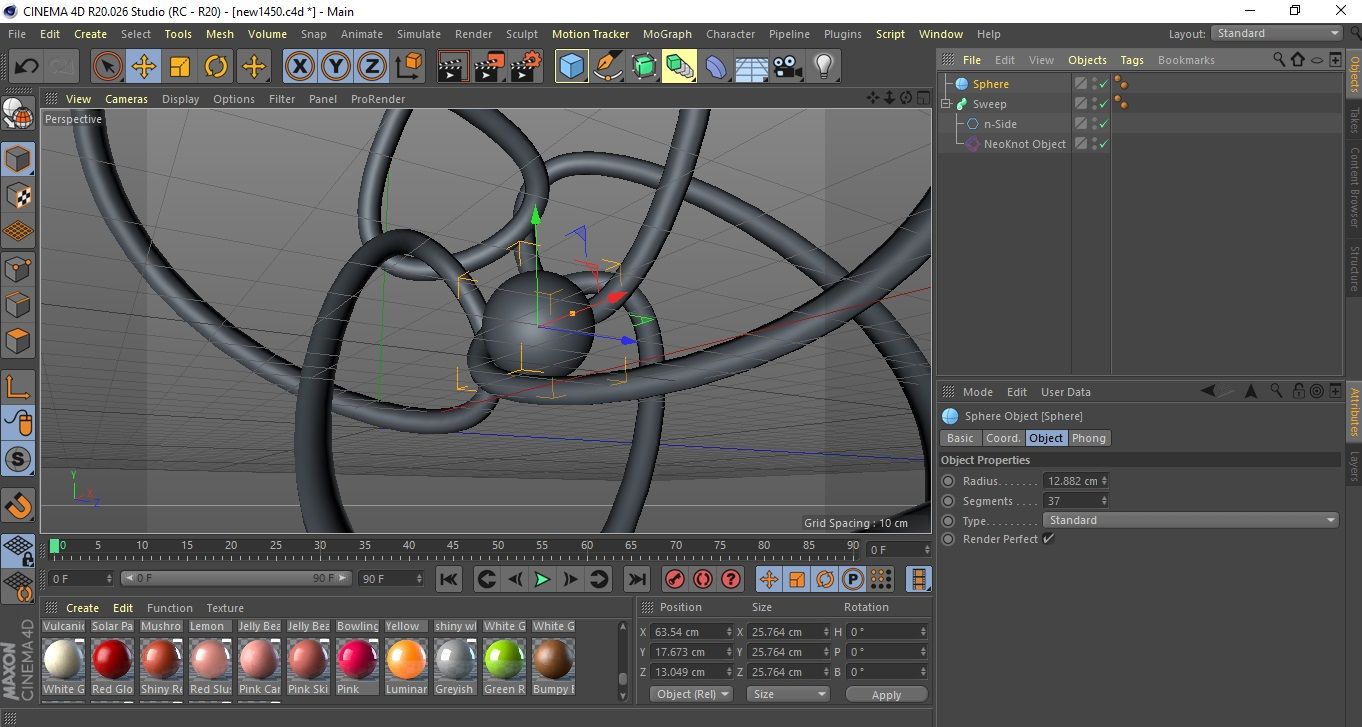Select the Move tool in top toolbar
Viewport: 1362px width, 727px height.
click(x=144, y=67)
